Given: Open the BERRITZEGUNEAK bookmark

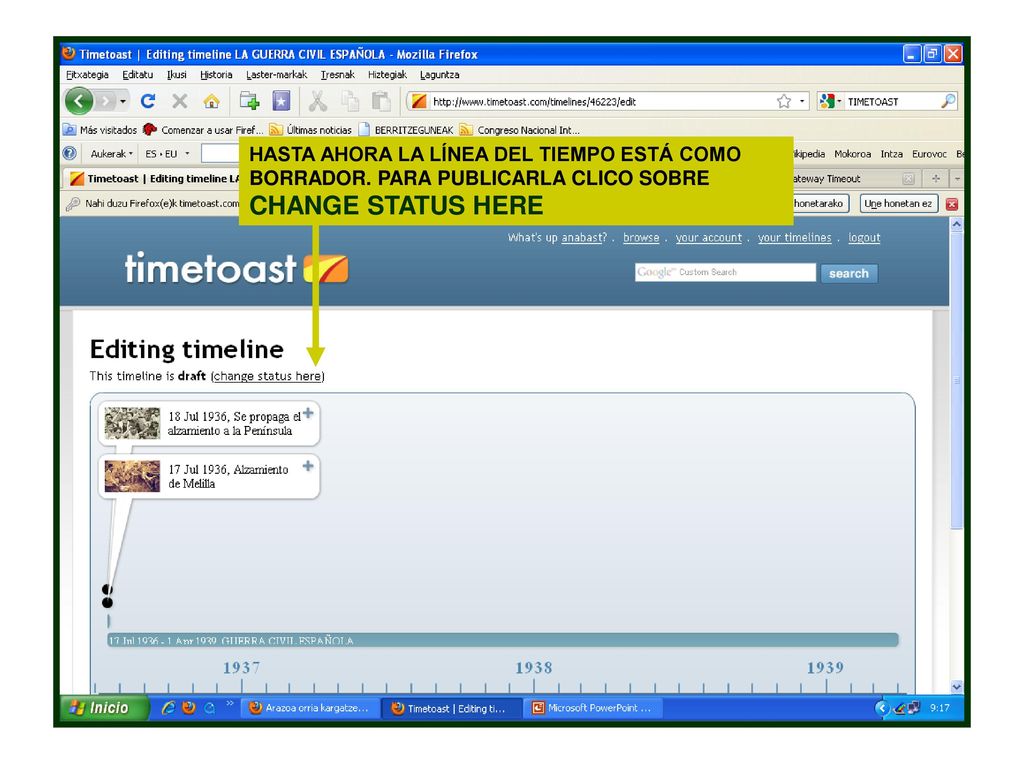Looking at the screenshot, I should click(406, 130).
